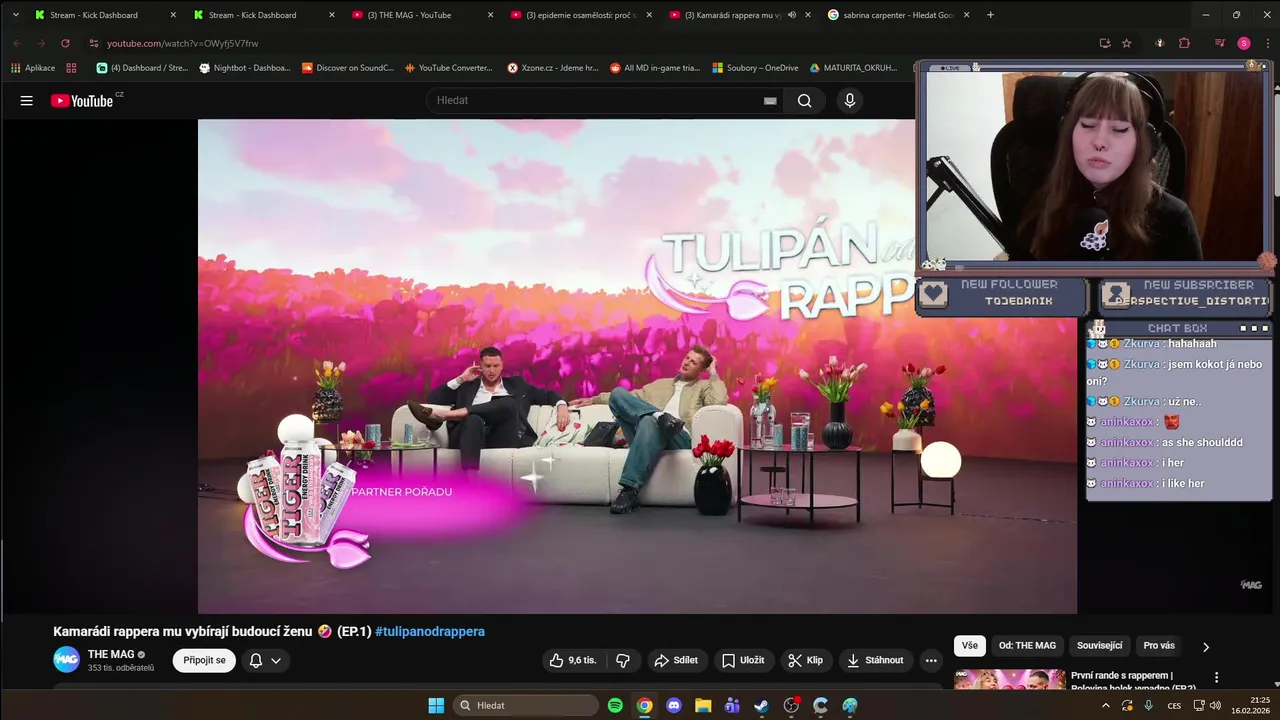
Task: Open the Discover on SoundCloud bookmark
Action: point(347,68)
